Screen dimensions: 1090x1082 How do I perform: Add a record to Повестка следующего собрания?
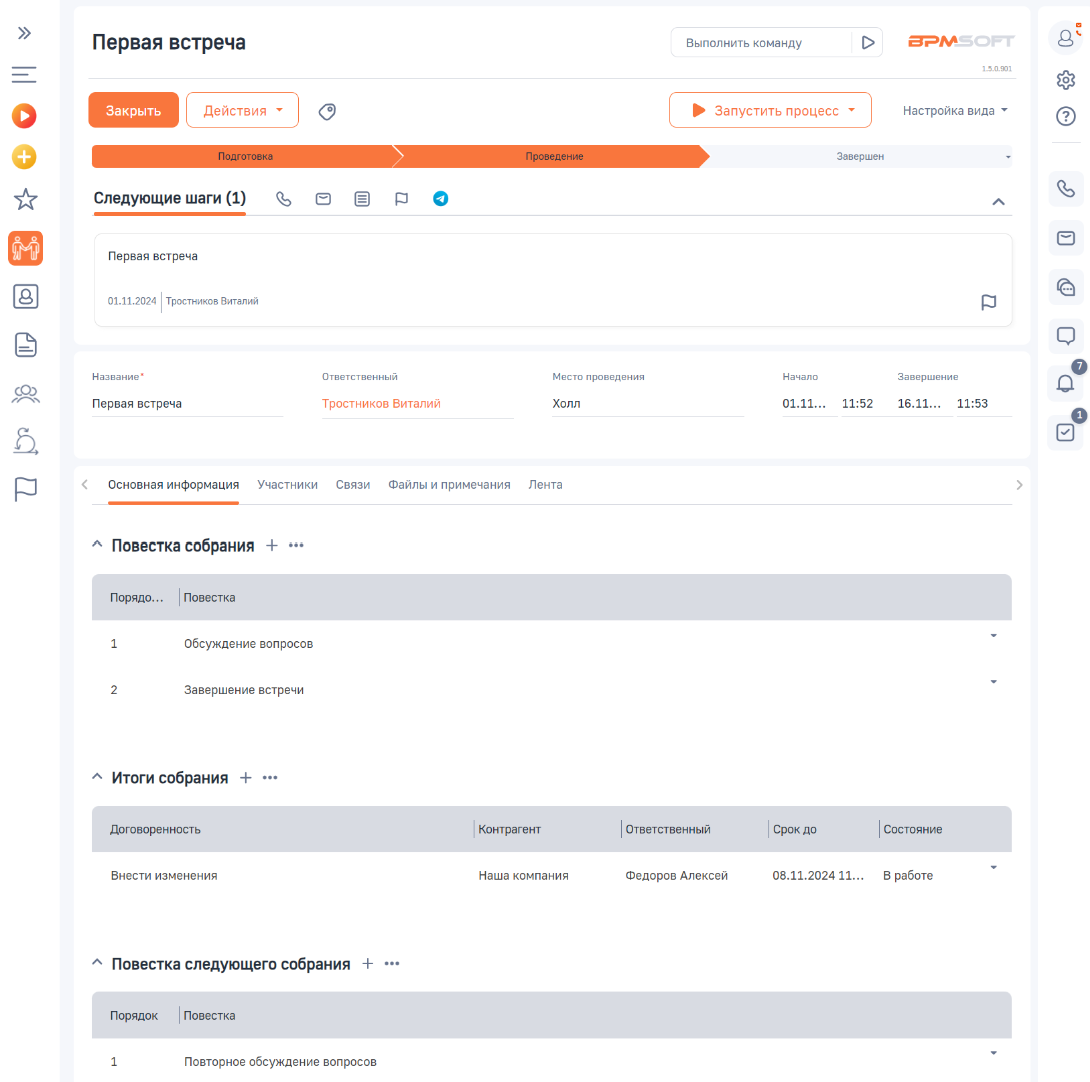click(x=368, y=964)
